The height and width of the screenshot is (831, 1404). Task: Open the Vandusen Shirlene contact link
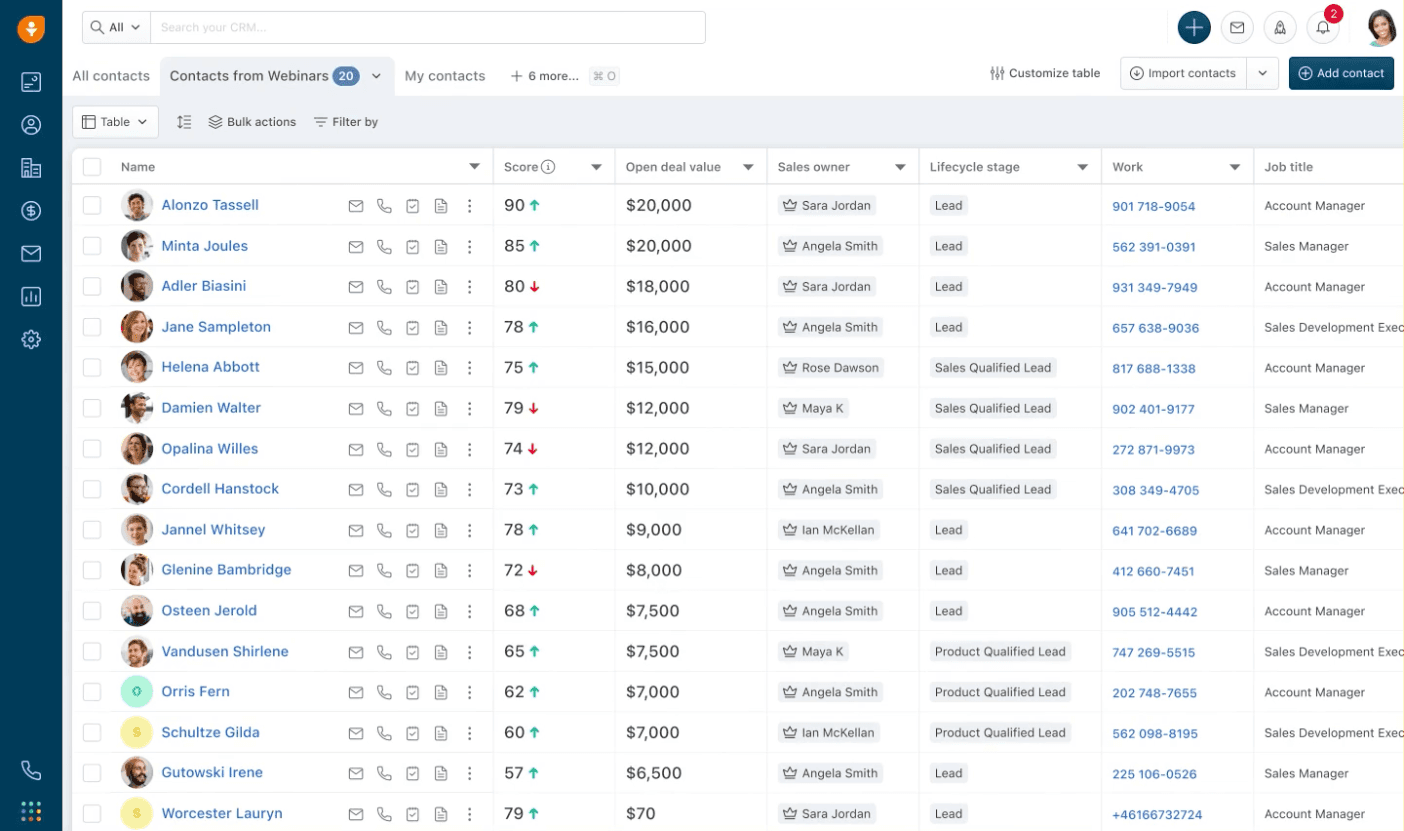pos(225,652)
